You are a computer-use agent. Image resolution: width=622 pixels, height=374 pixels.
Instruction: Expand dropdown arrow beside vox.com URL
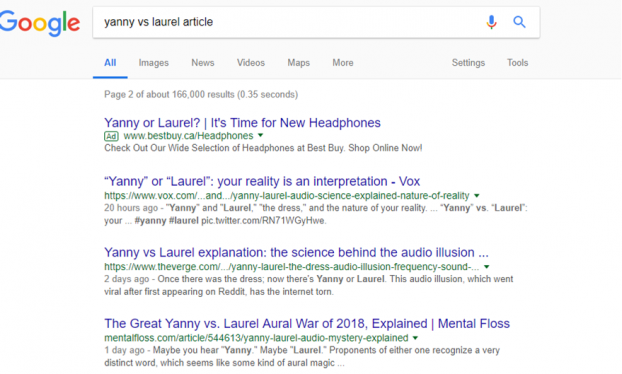477,195
